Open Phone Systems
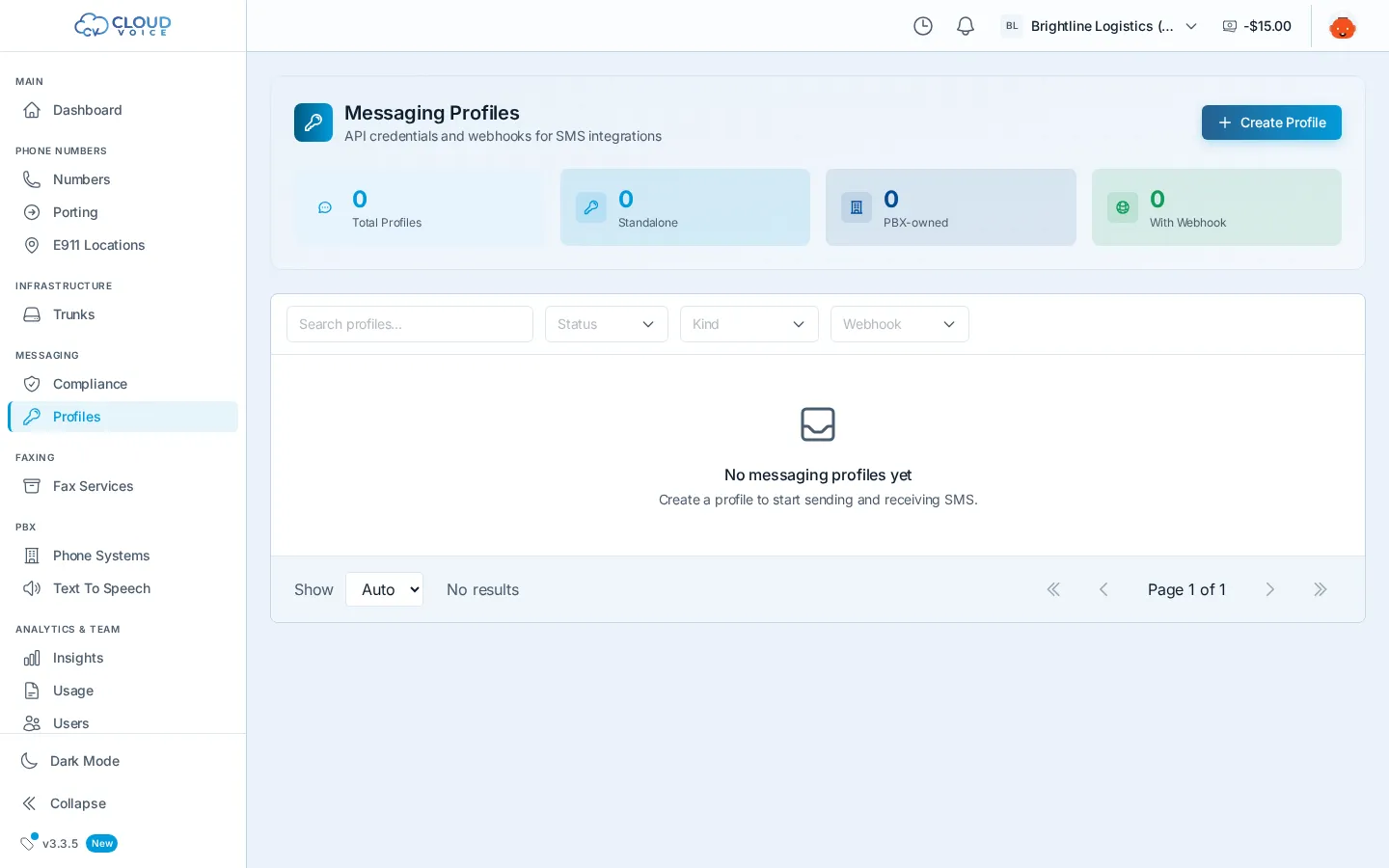 (123, 556)
